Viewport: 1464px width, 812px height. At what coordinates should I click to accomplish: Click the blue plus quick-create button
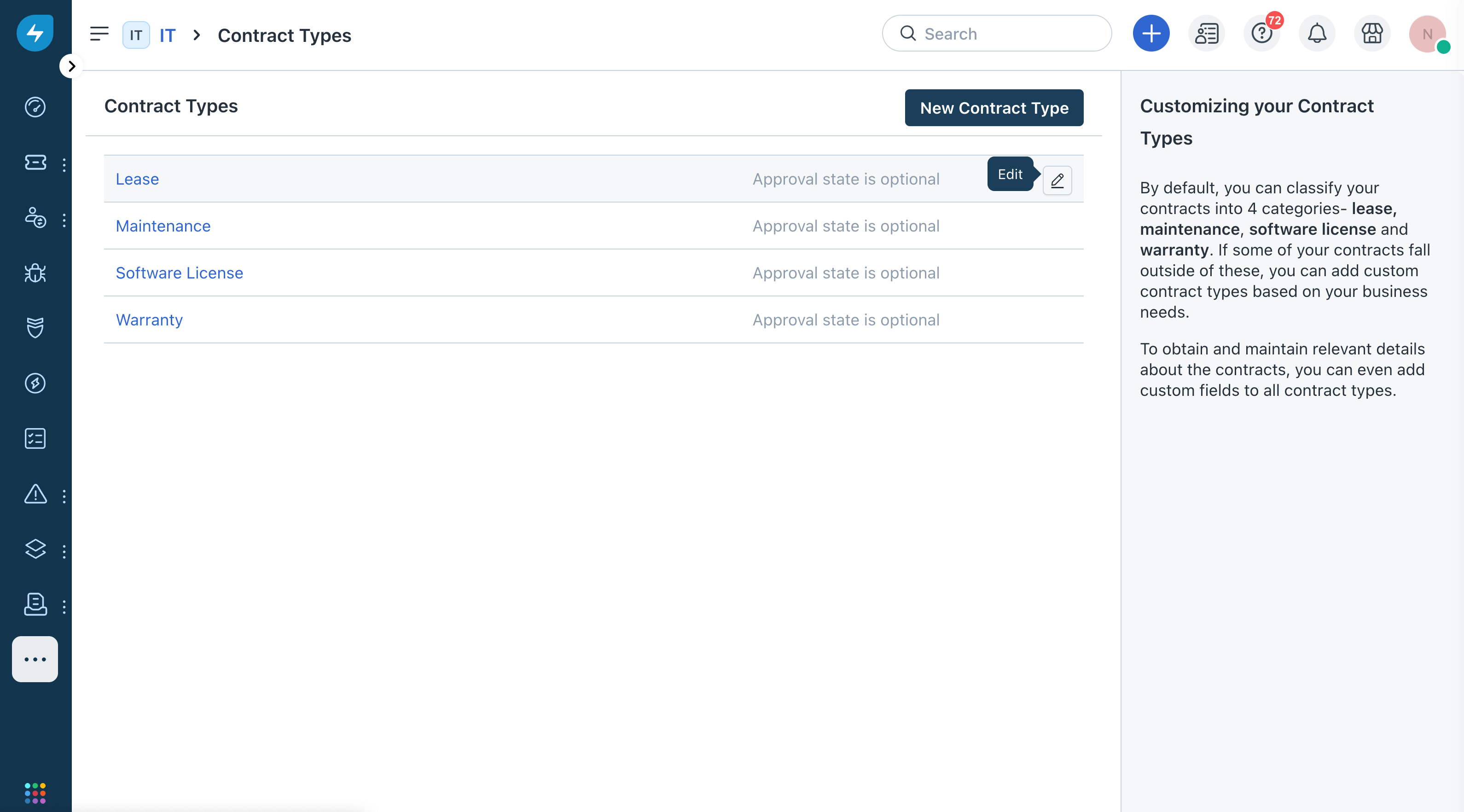point(1151,34)
